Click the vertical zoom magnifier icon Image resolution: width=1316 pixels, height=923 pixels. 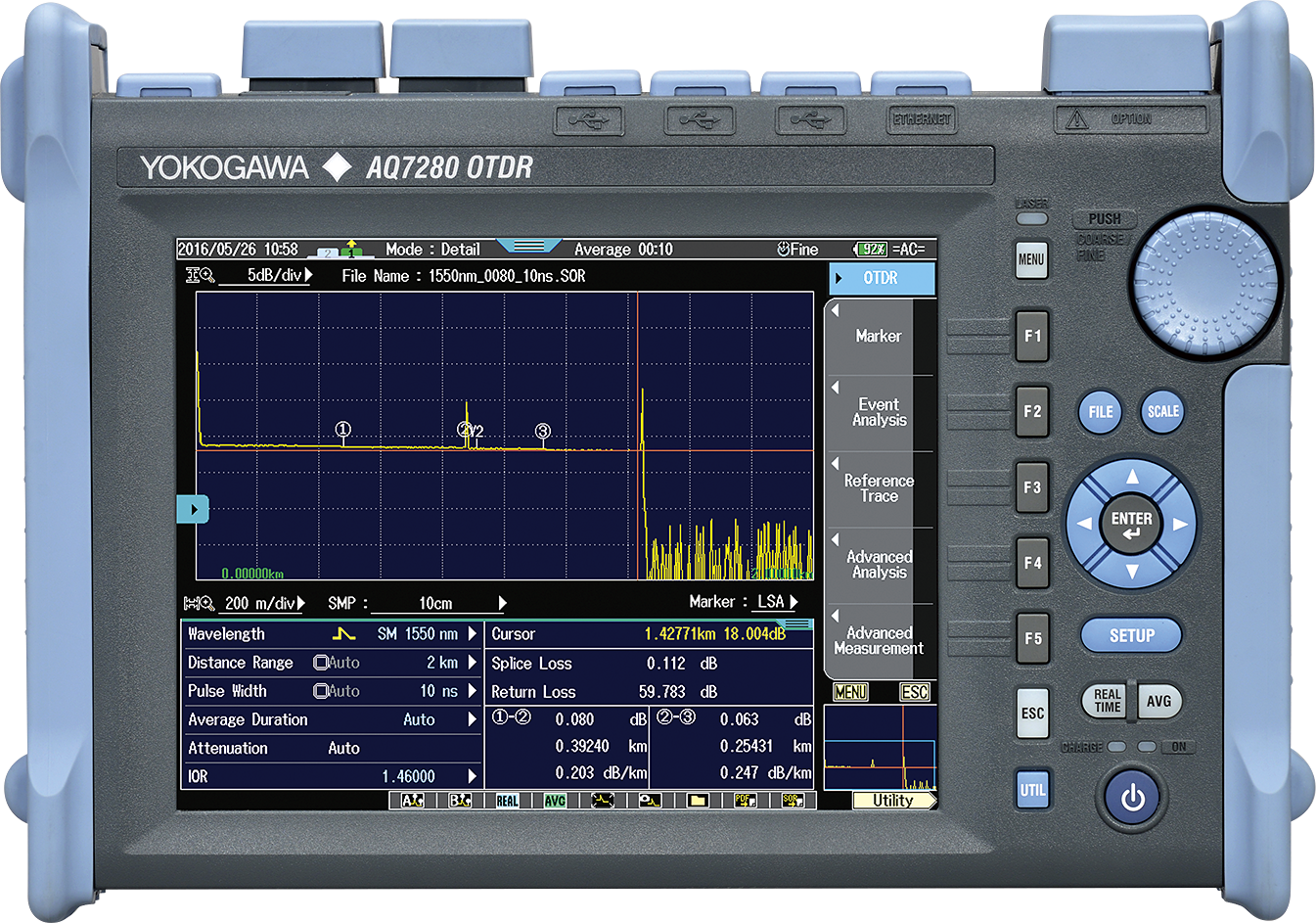(200, 276)
